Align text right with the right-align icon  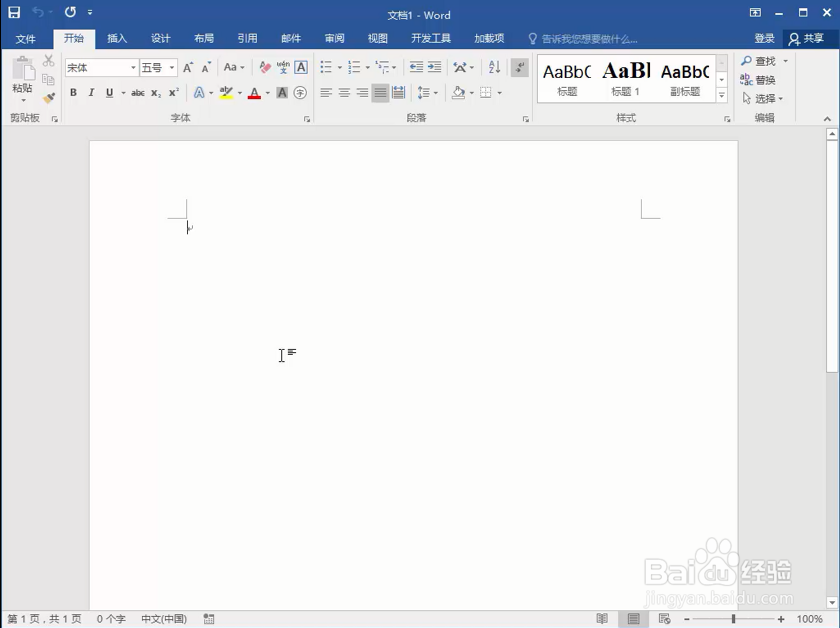click(362, 93)
